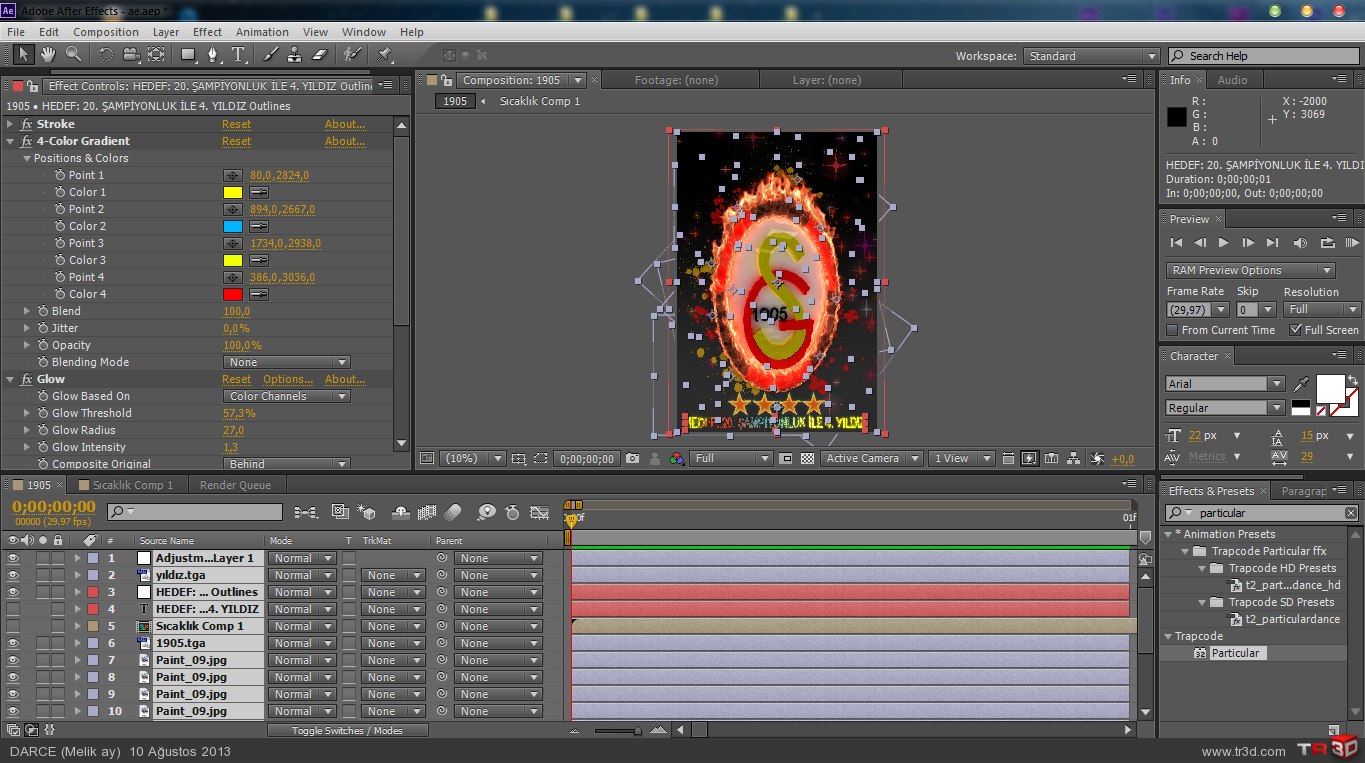Open the timeline Graph Editor

[540, 512]
